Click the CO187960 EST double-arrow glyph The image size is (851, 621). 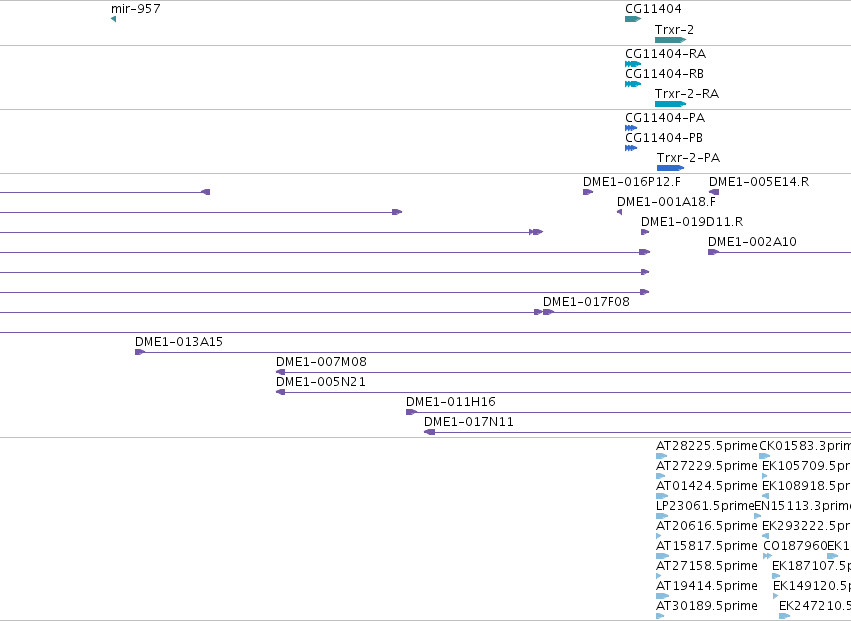click(x=767, y=556)
